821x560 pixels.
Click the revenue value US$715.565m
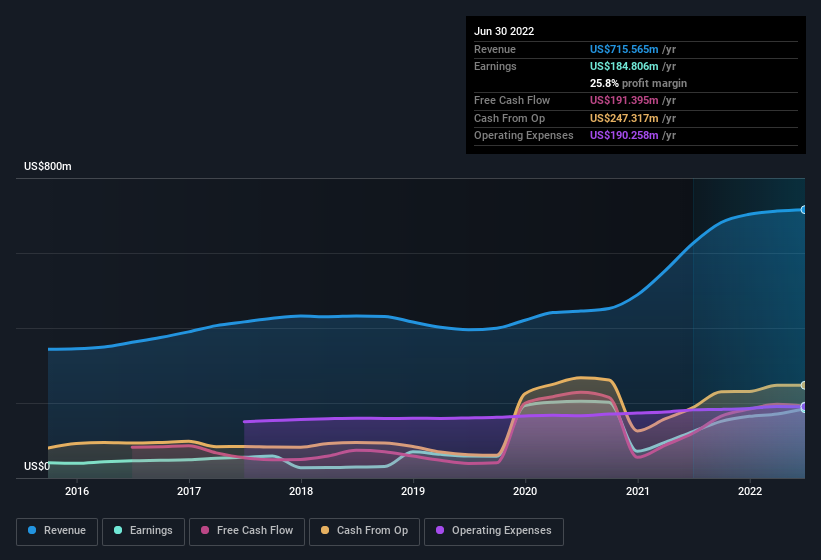click(624, 49)
